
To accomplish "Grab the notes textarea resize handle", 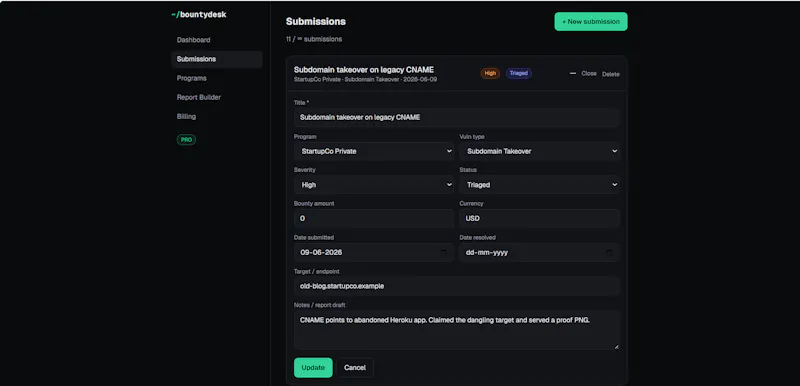I will (616, 347).
